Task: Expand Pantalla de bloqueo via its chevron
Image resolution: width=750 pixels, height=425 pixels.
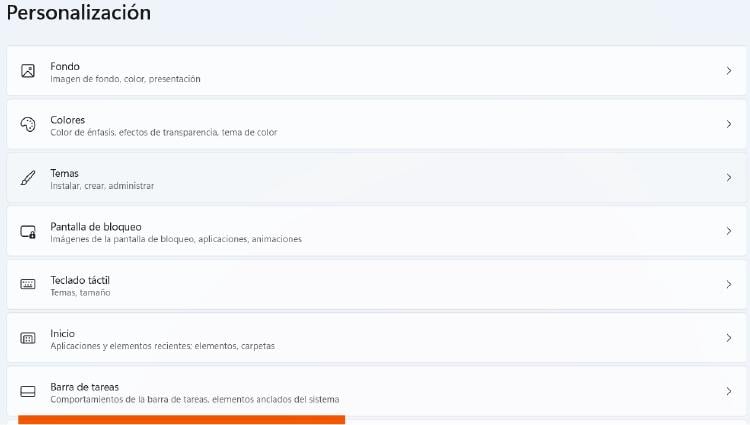Action: pyautogui.click(x=728, y=231)
